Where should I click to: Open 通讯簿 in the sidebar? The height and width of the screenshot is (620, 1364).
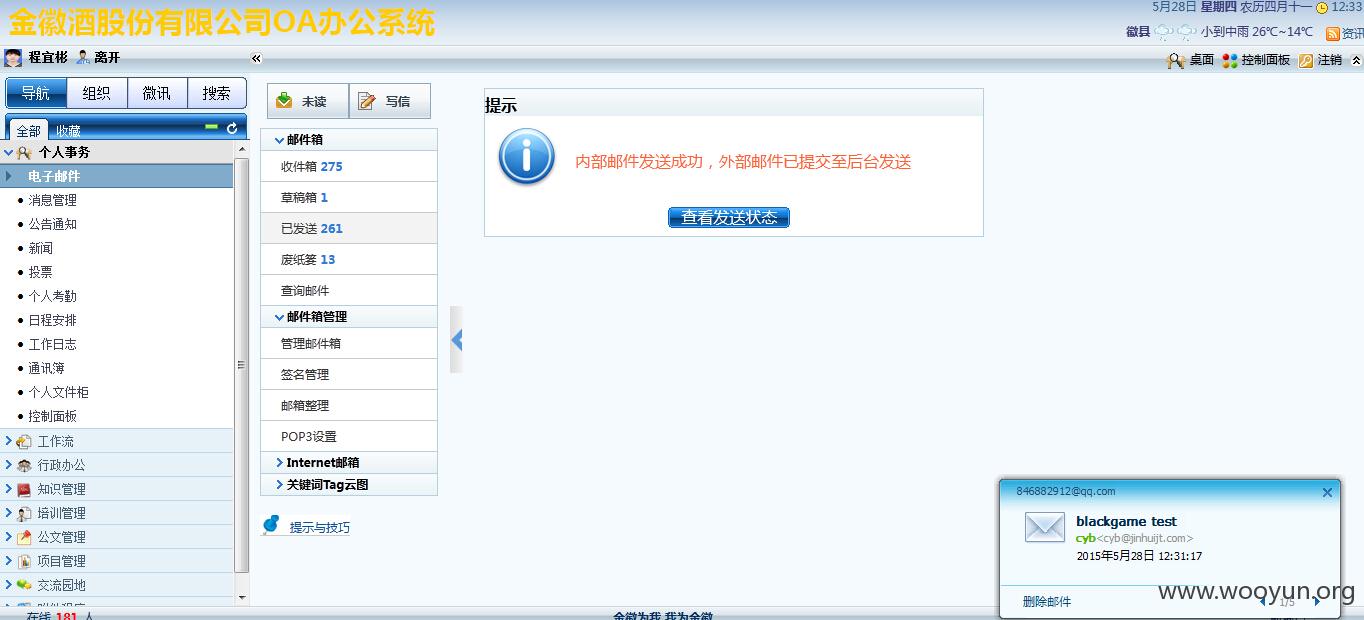[46, 368]
